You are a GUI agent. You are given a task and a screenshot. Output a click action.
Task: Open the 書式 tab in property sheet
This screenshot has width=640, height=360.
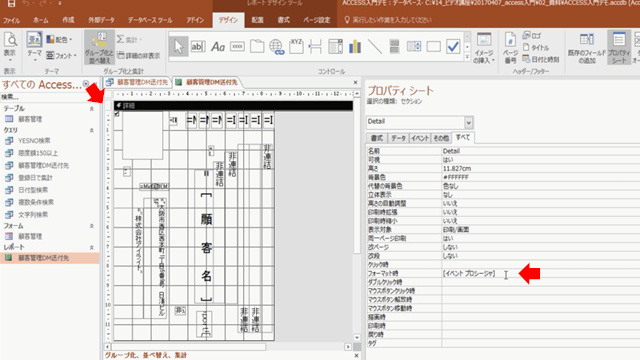tap(376, 138)
